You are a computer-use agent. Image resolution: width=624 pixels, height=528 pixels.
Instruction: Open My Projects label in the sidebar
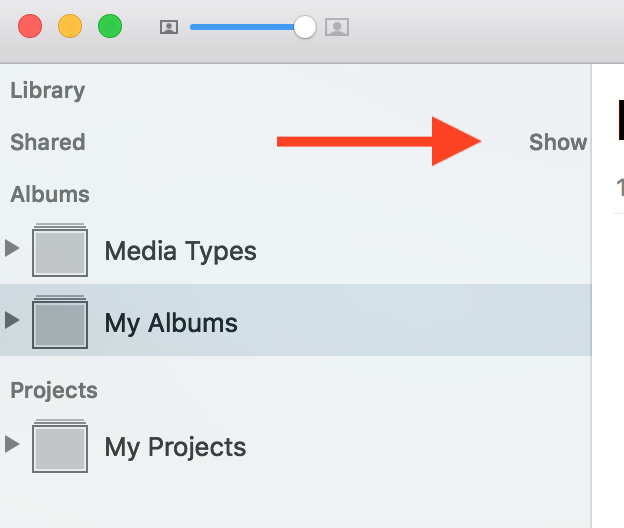175,447
